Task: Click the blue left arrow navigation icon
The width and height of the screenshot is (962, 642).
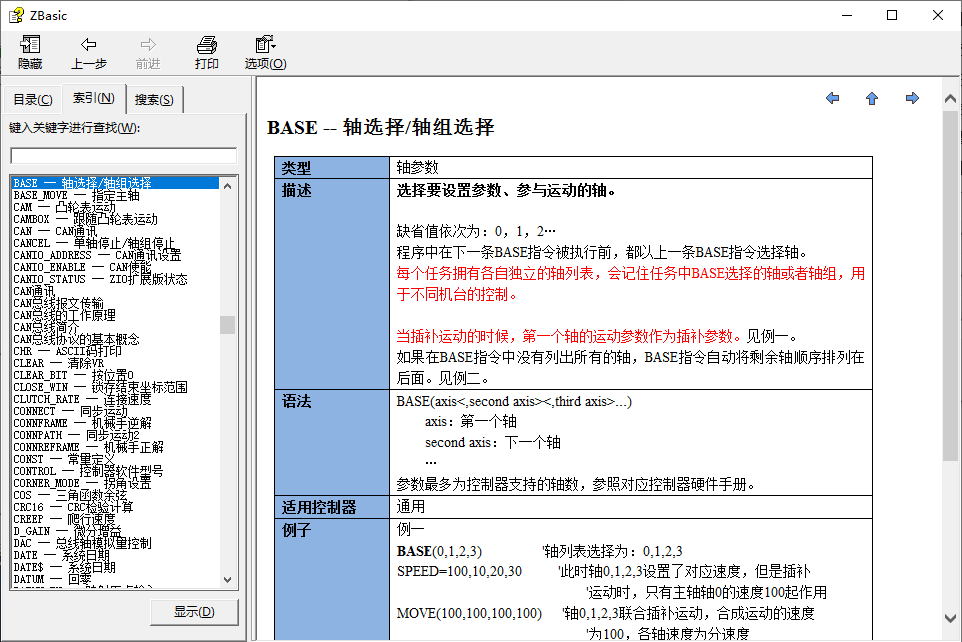Action: (x=833, y=98)
